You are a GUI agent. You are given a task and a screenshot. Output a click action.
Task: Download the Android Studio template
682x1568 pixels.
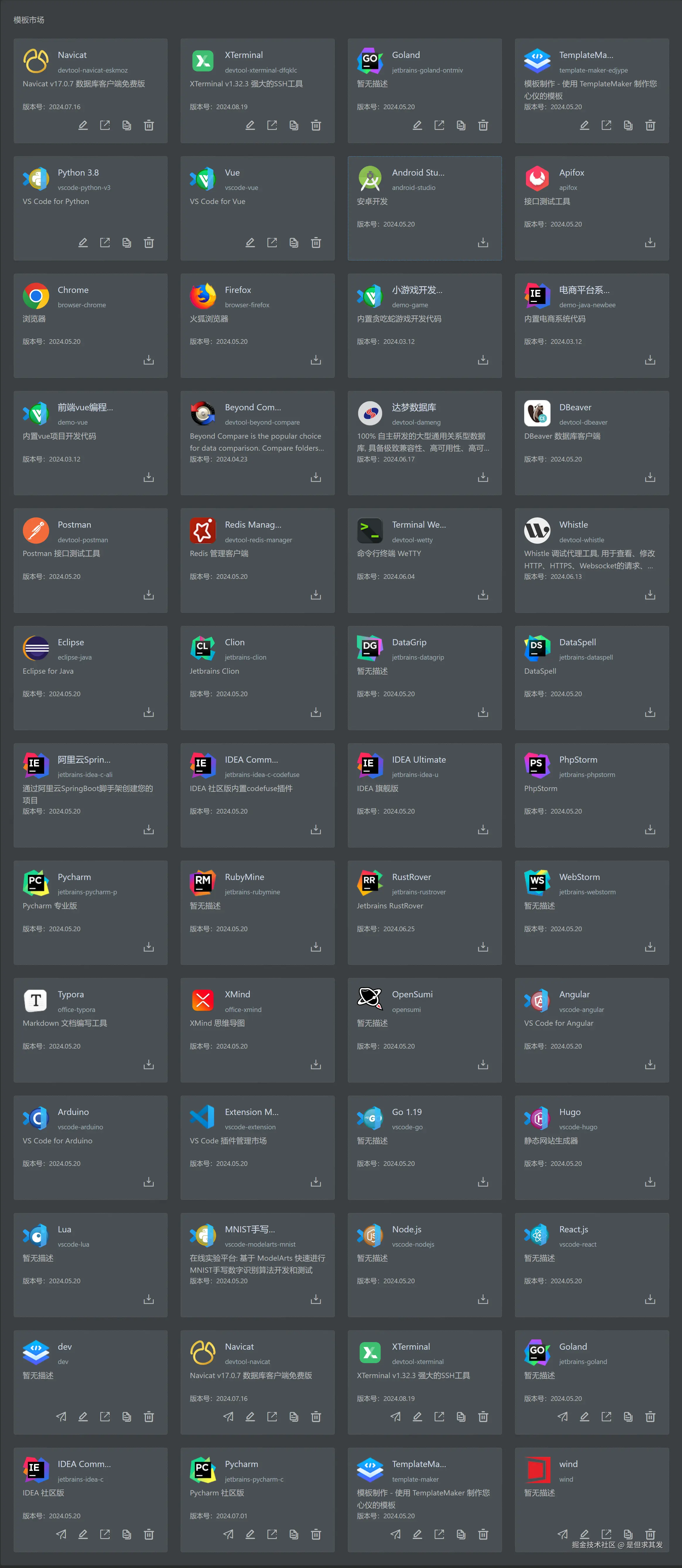click(483, 243)
